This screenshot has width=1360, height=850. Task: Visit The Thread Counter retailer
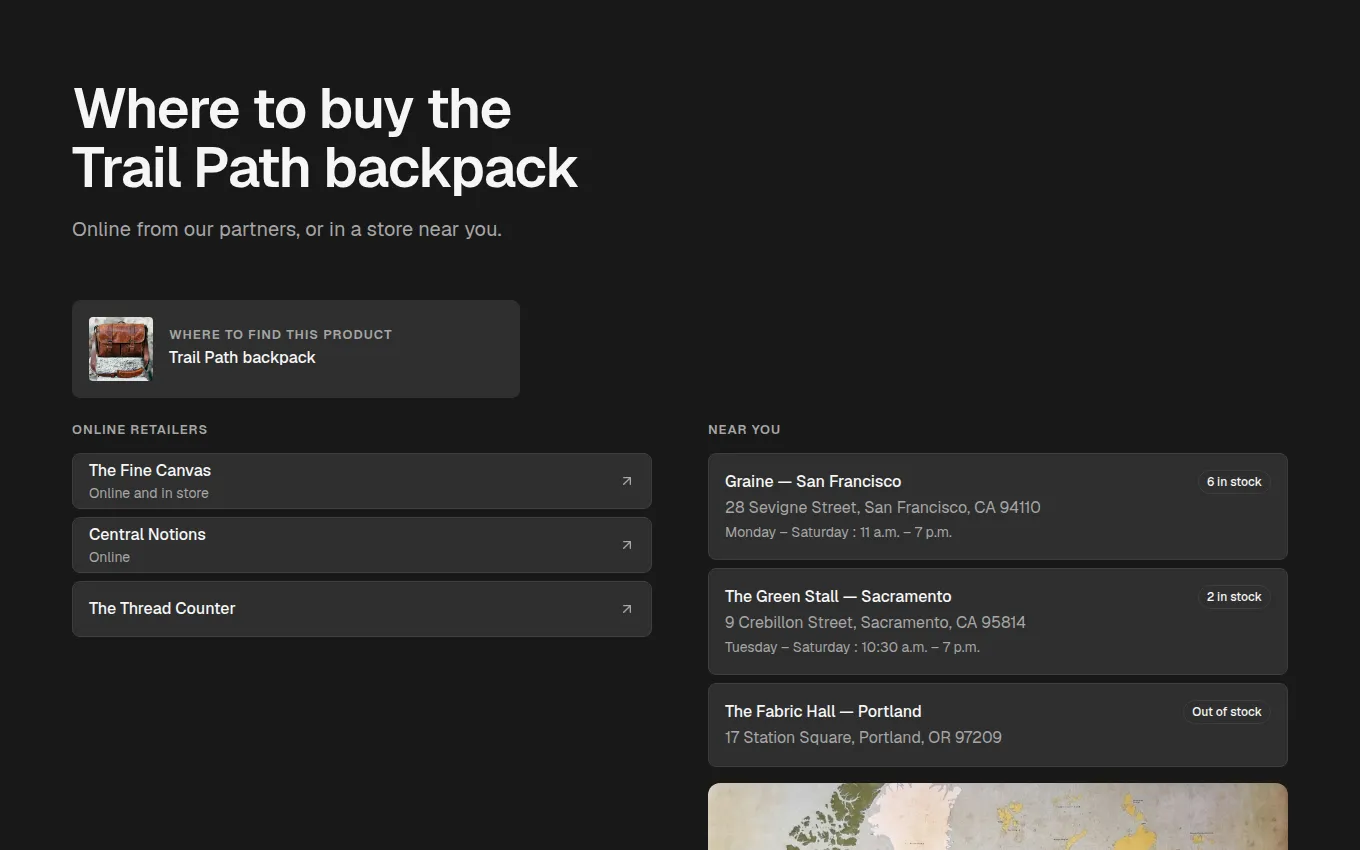(x=362, y=609)
